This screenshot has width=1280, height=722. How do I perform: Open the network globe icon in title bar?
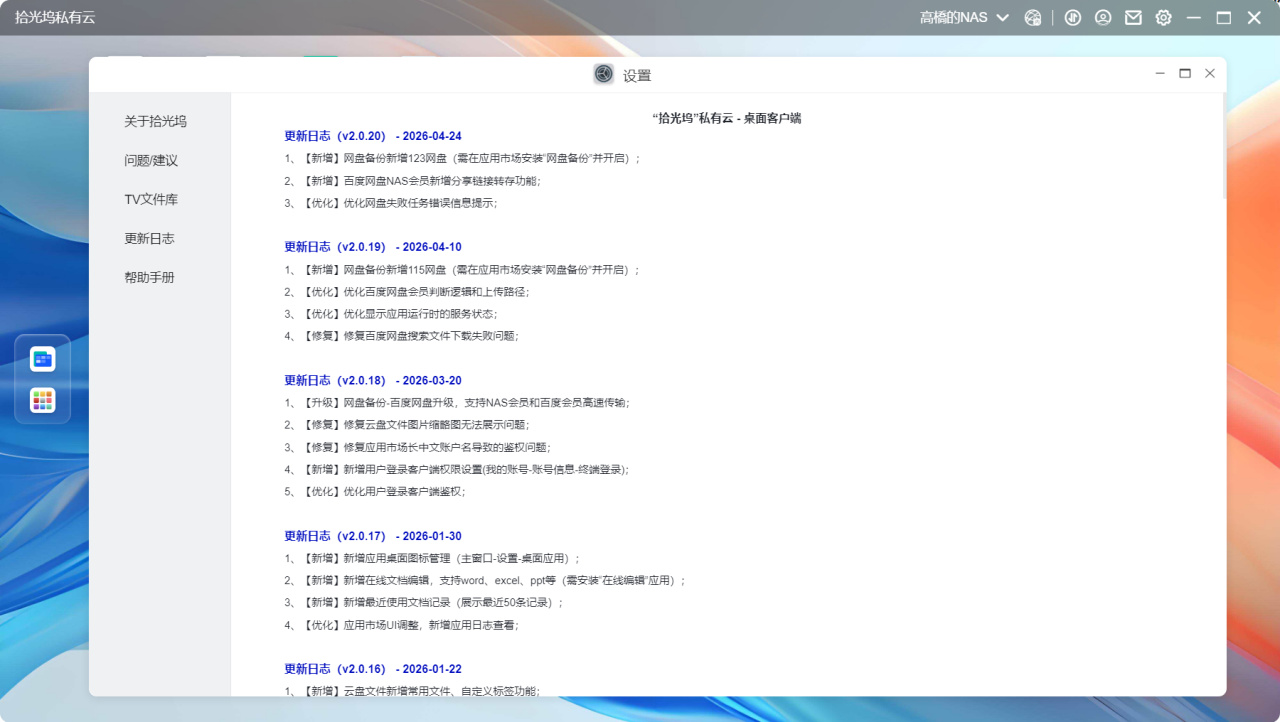(1034, 18)
